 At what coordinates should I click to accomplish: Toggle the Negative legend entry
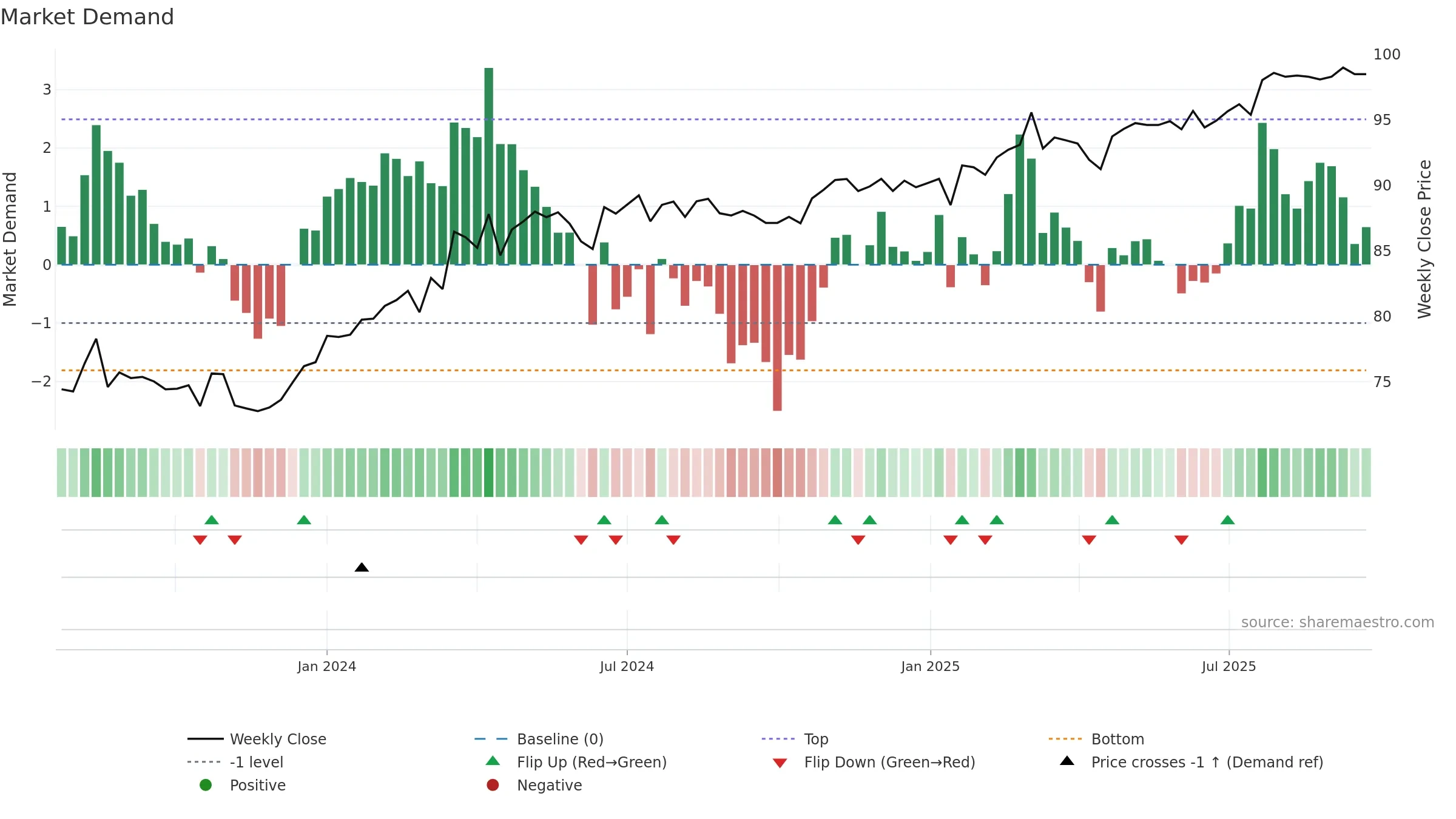[534, 785]
